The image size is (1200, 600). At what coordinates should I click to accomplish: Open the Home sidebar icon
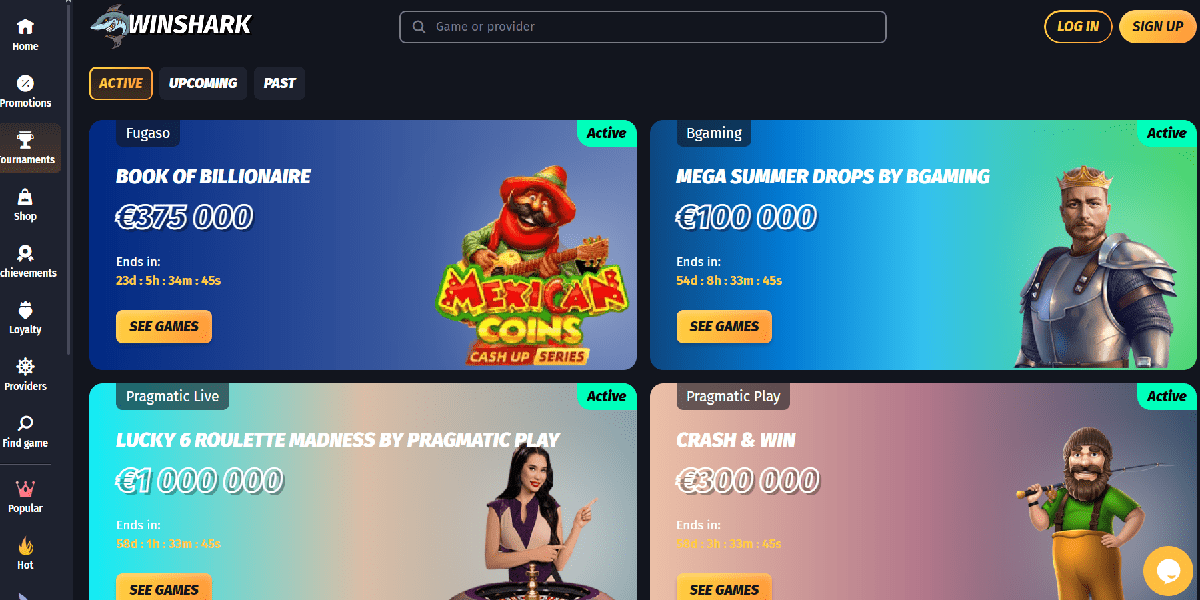25,27
